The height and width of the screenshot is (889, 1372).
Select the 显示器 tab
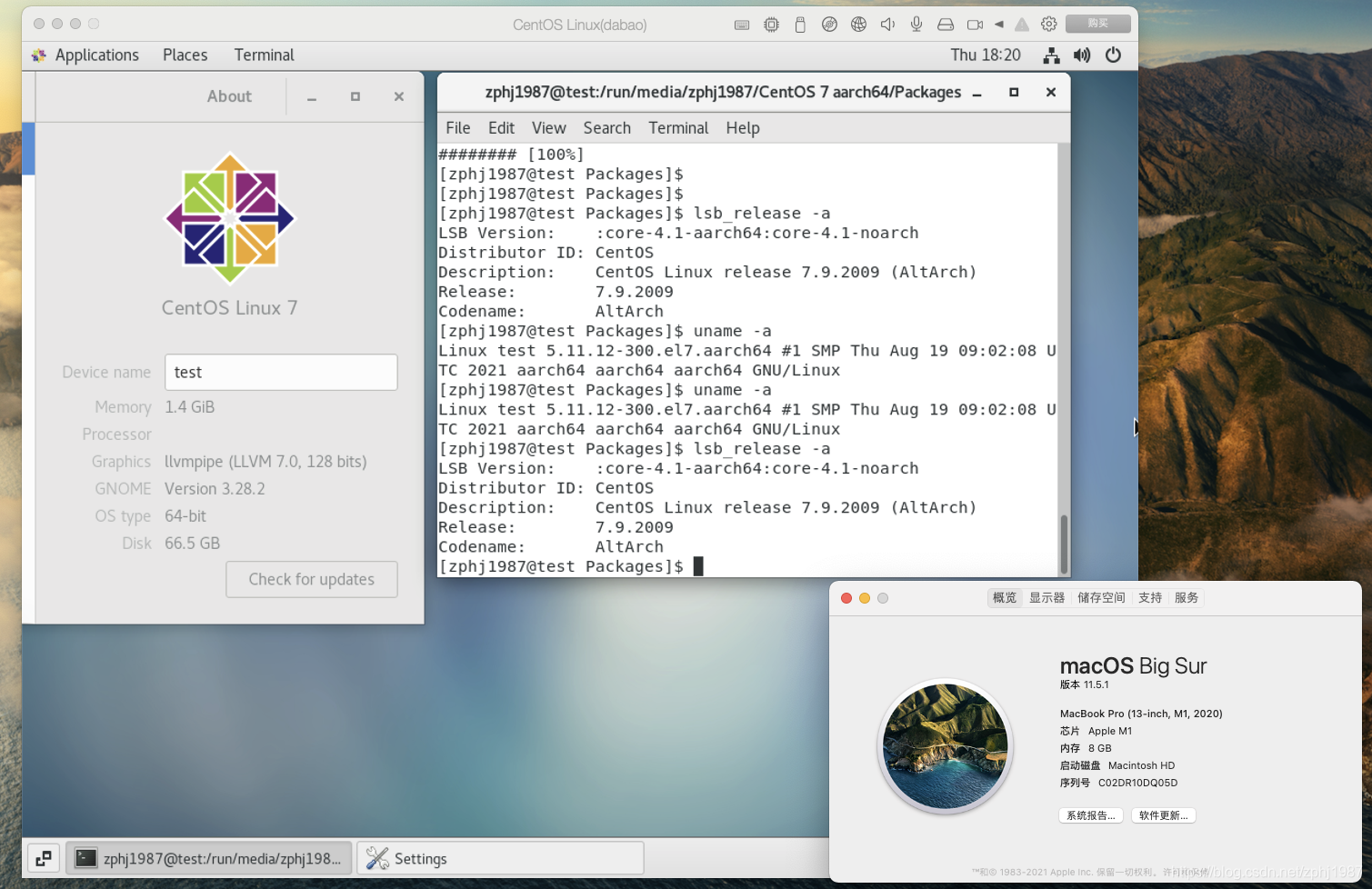point(1047,598)
